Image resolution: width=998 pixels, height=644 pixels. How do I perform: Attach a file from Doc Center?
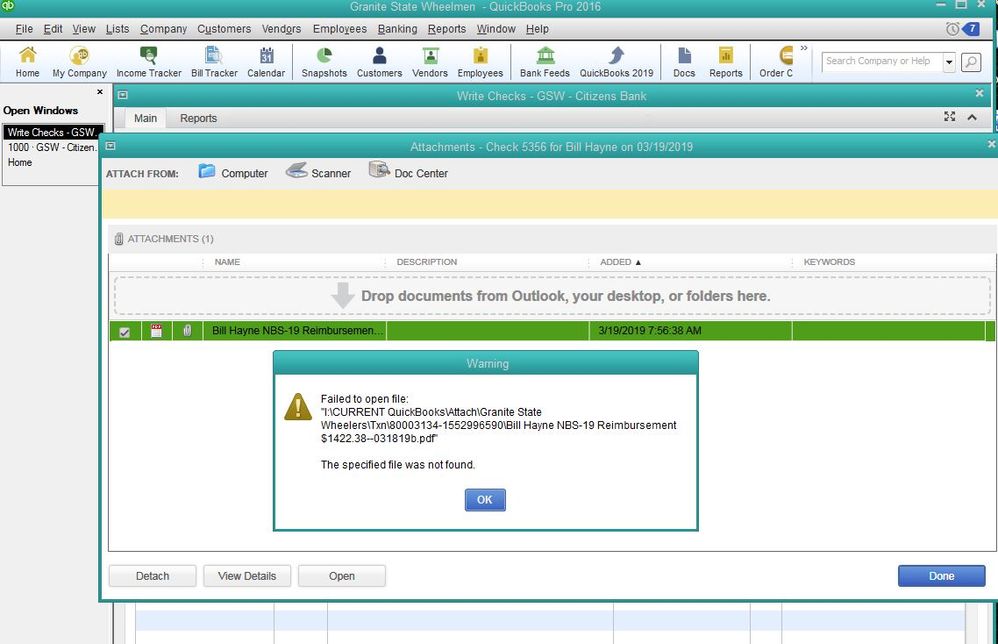click(408, 172)
